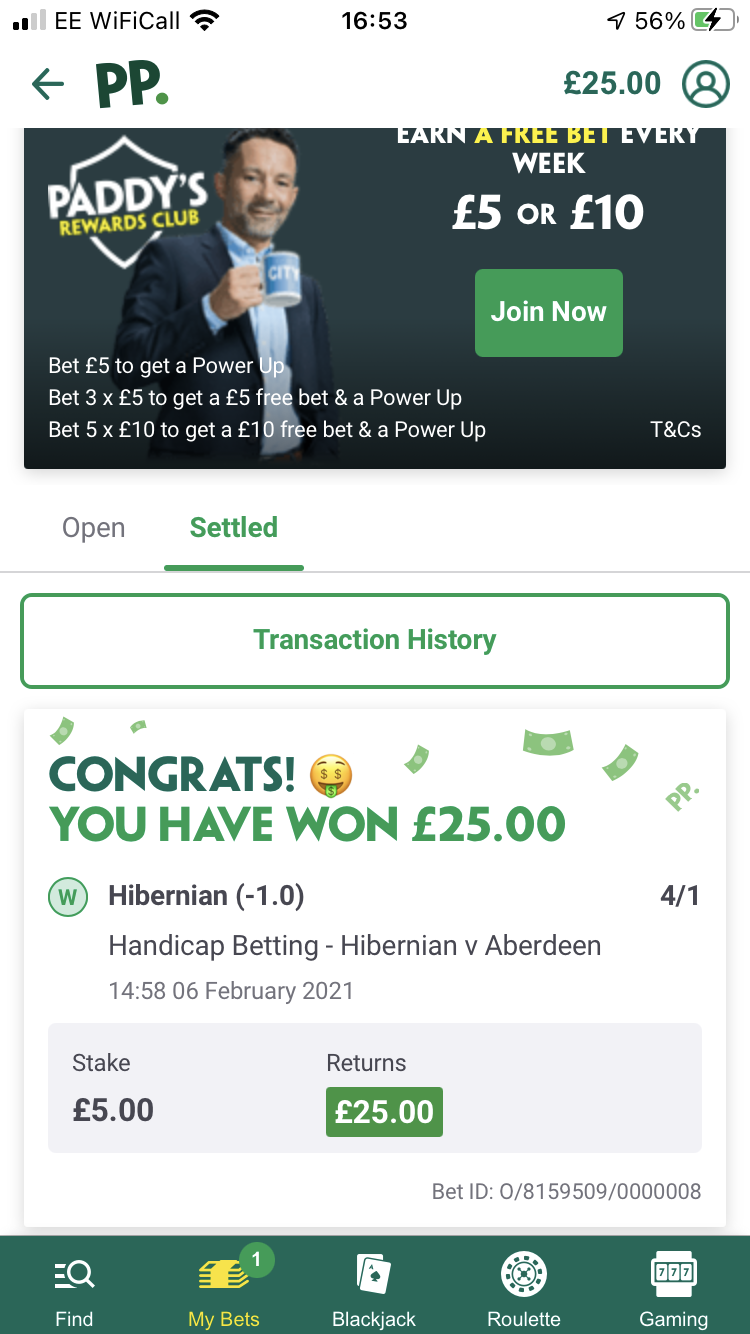
Task: View the T&Cs link on banner
Action: click(676, 430)
